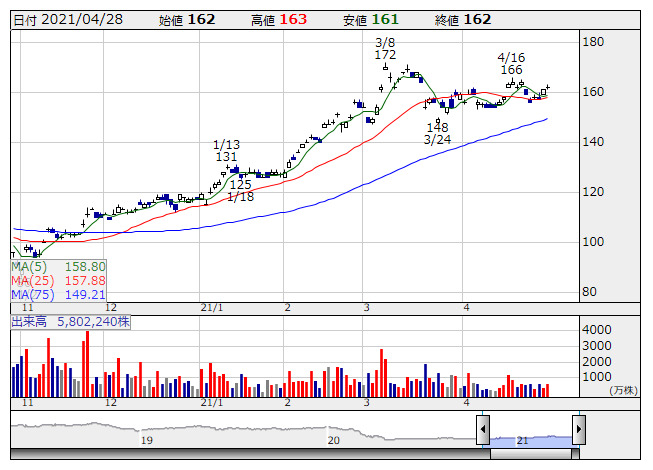The height and width of the screenshot is (470, 653).
Task: Click the left range handle arrow
Action: tap(483, 431)
